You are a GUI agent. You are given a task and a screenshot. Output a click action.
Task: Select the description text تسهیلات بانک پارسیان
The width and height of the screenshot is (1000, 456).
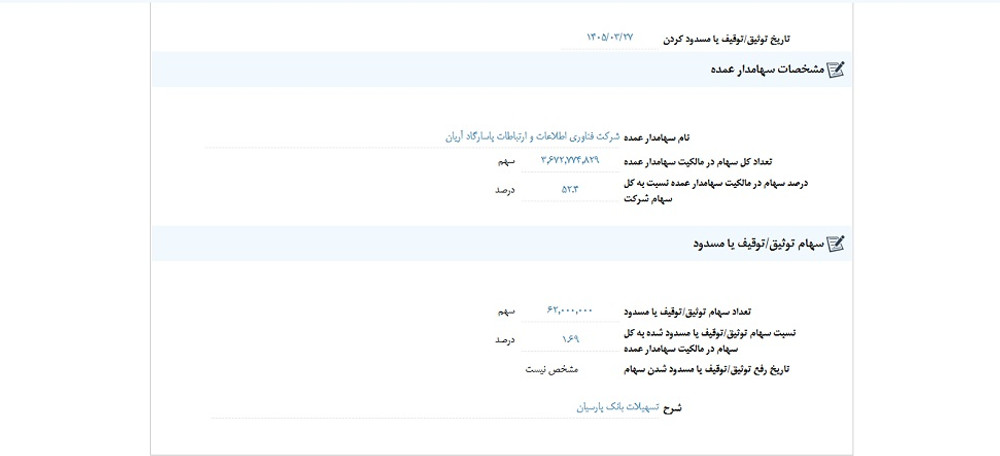(x=617, y=407)
